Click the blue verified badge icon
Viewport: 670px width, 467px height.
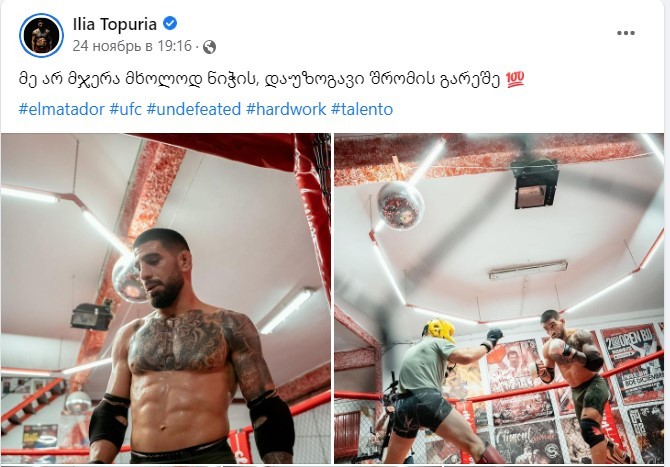click(170, 23)
